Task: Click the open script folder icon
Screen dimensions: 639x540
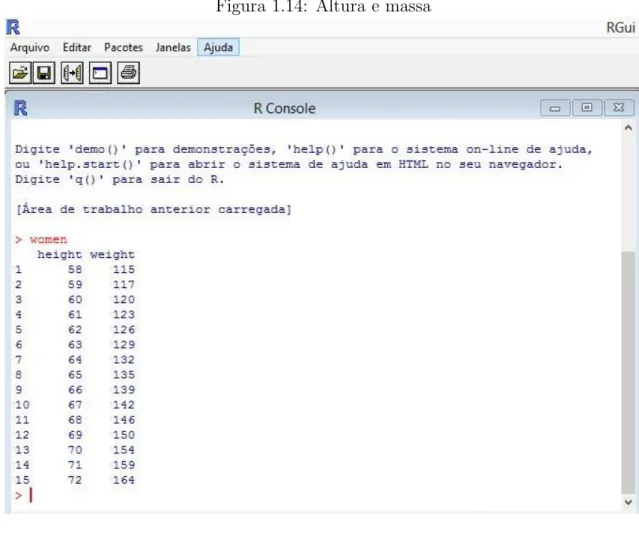Action: [x=20, y=73]
